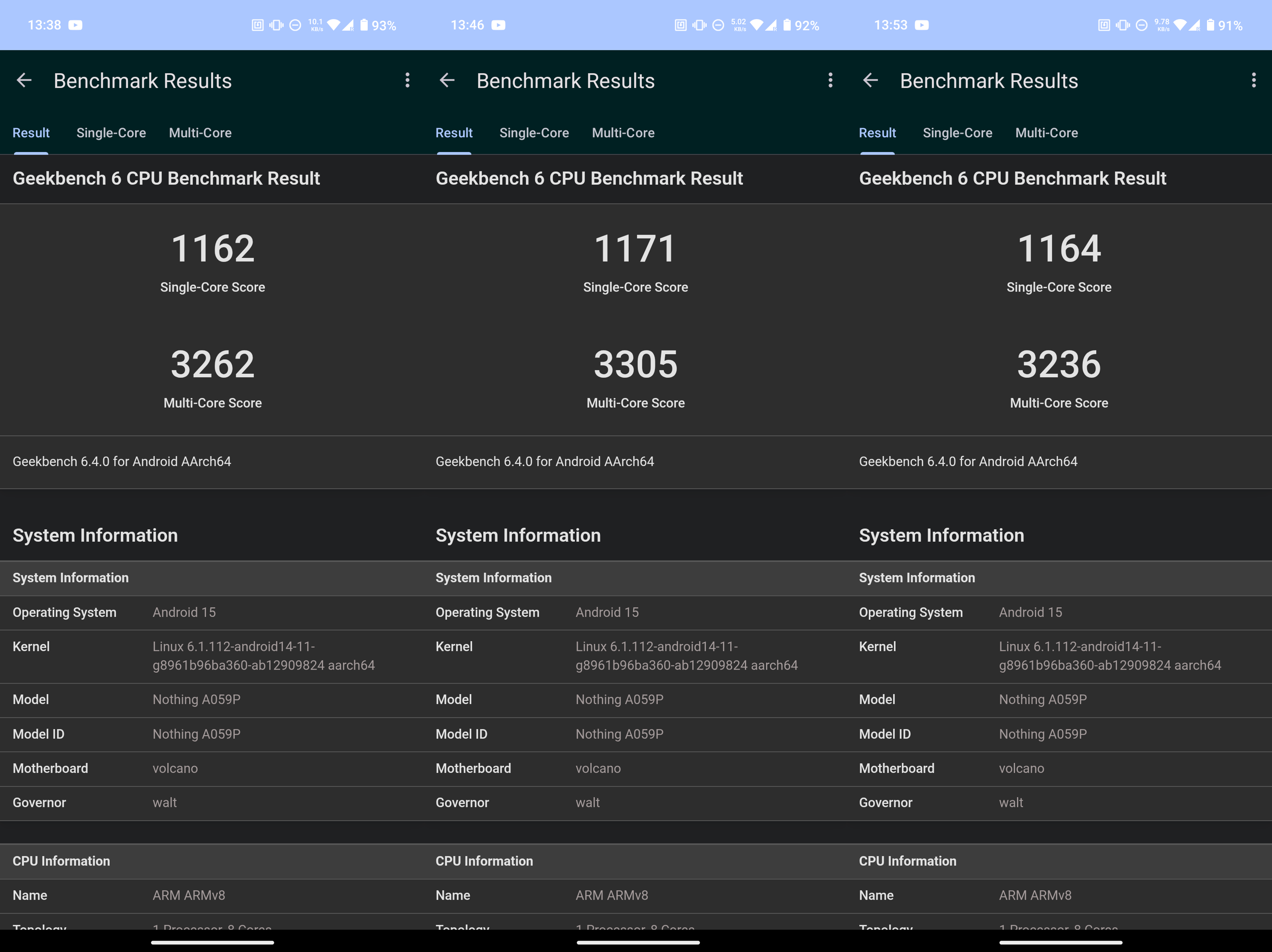Image resolution: width=1272 pixels, height=952 pixels.
Task: Select Result tab in middle screen
Action: coord(454,133)
